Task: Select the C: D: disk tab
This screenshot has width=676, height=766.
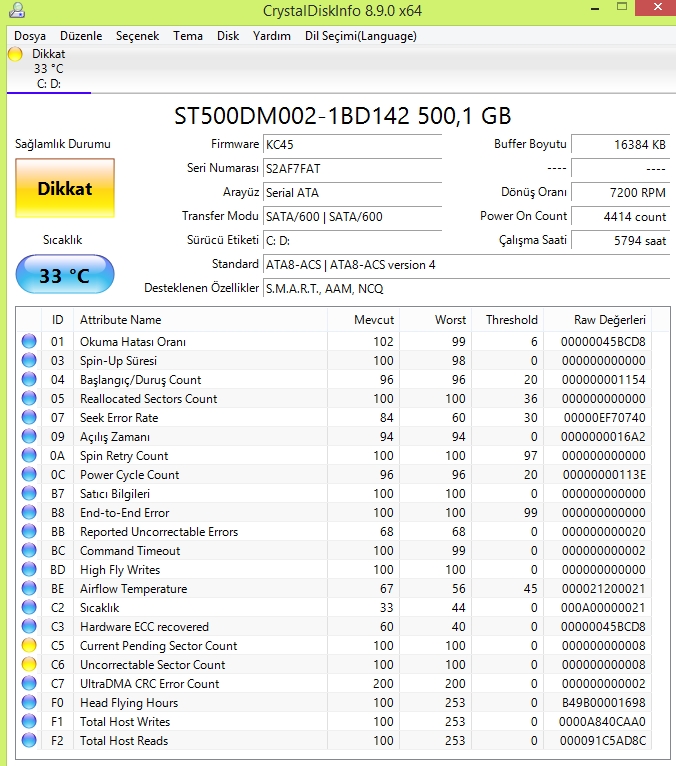Action: point(48,69)
